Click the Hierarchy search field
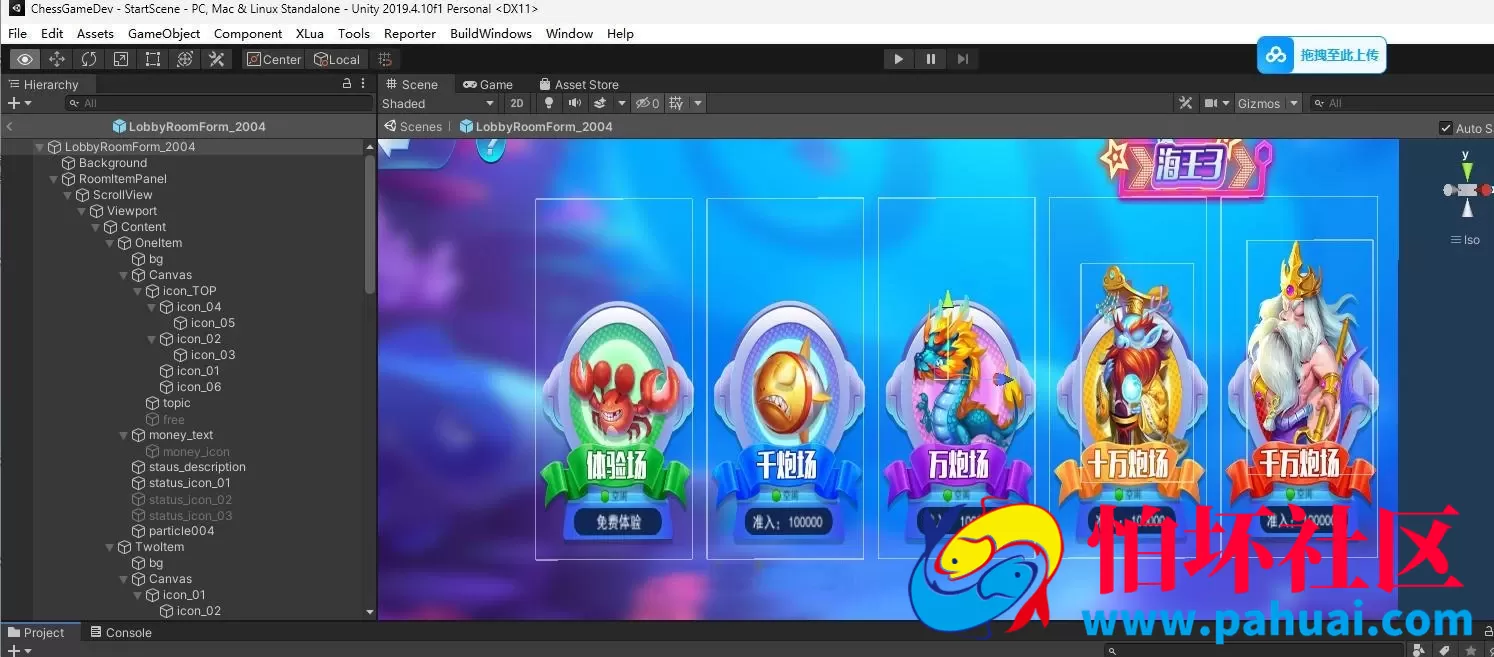Viewport: 1494px width, 657px height. [218, 103]
